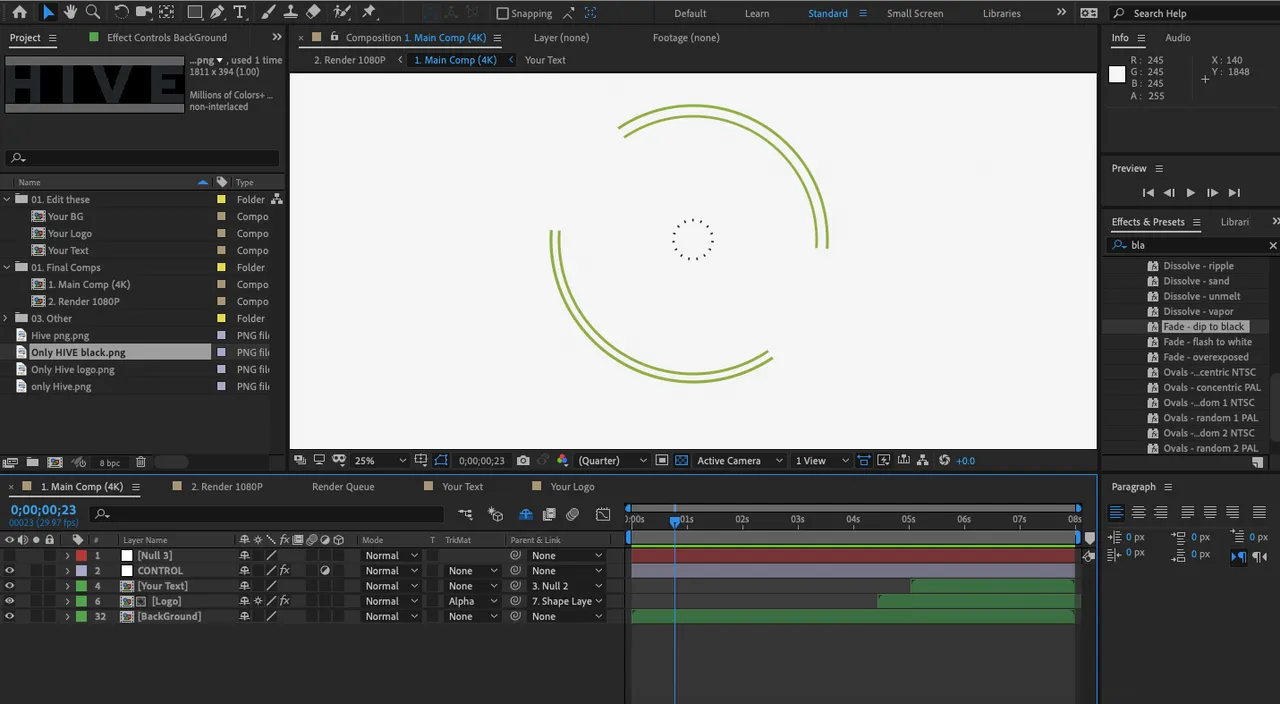
Task: Collapse the 01. Edit these folder
Action: pyautogui.click(x=8, y=200)
